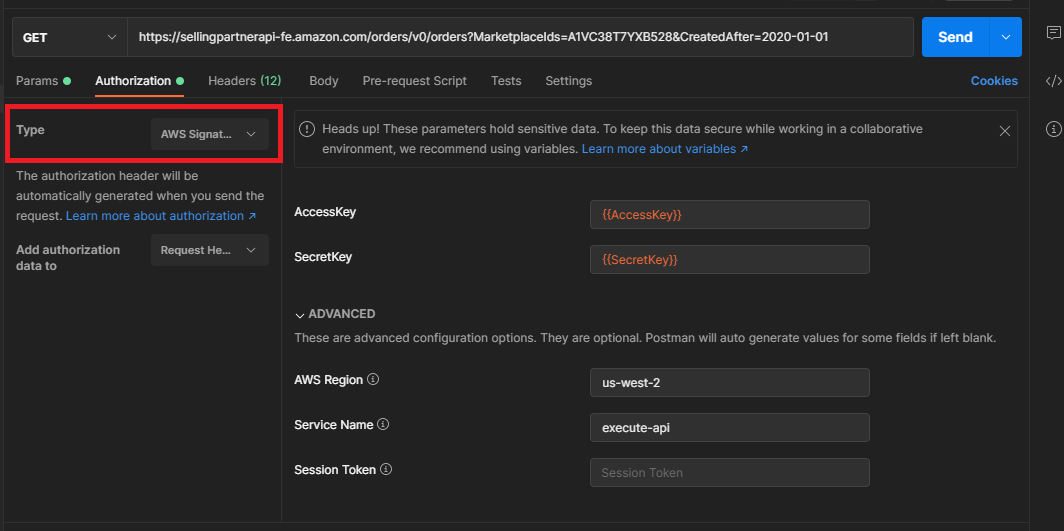The width and height of the screenshot is (1064, 531).
Task: Open the code snippet icon in right sidebar
Action: point(1053,81)
